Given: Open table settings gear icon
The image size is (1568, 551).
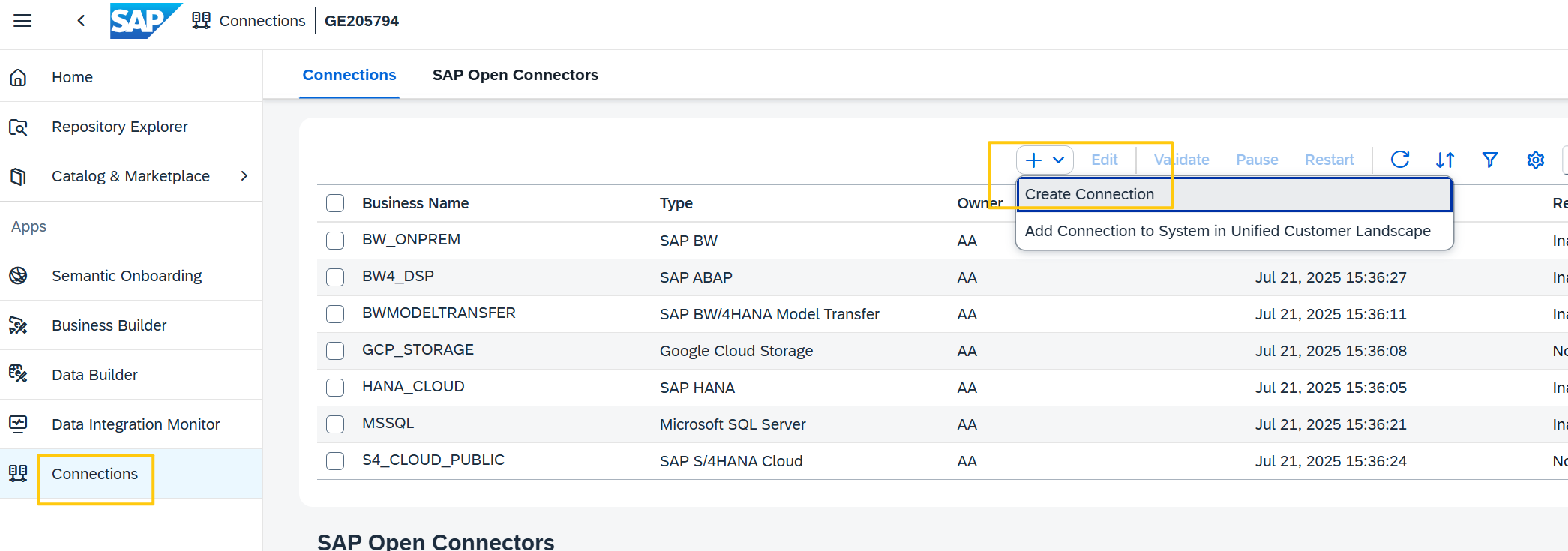Looking at the screenshot, I should pyautogui.click(x=1536, y=160).
